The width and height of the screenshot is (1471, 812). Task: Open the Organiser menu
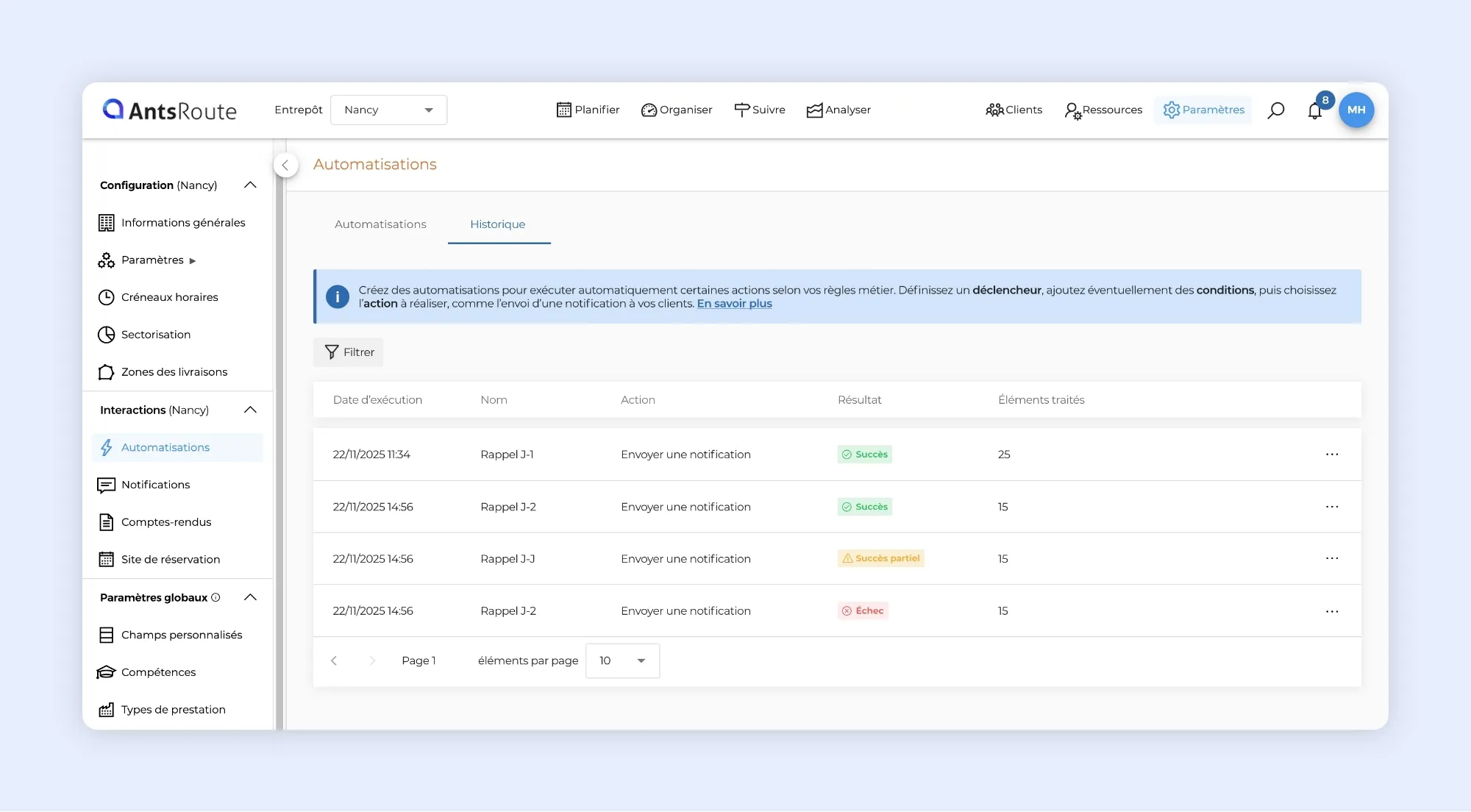click(676, 110)
